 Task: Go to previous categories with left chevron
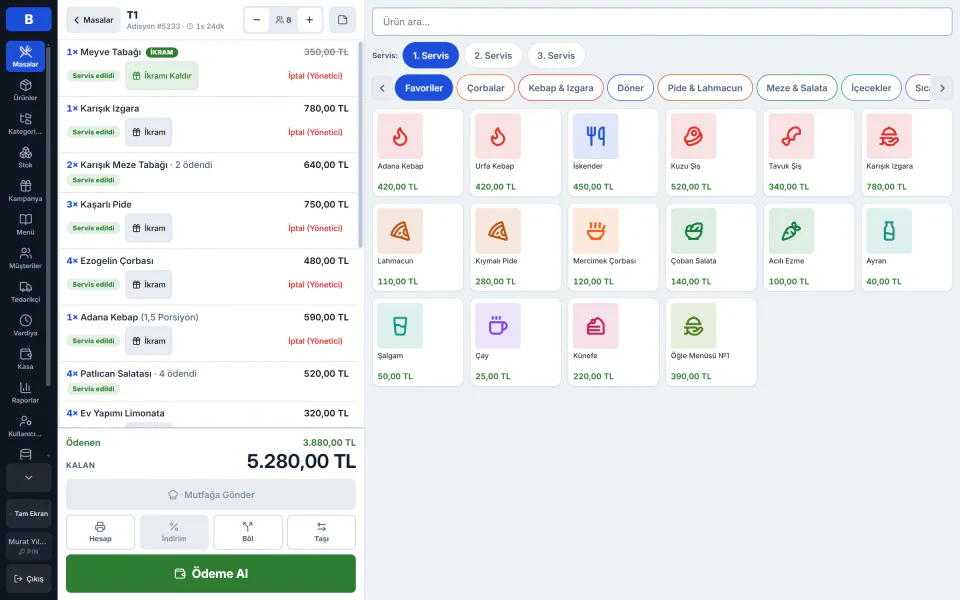[x=382, y=88]
